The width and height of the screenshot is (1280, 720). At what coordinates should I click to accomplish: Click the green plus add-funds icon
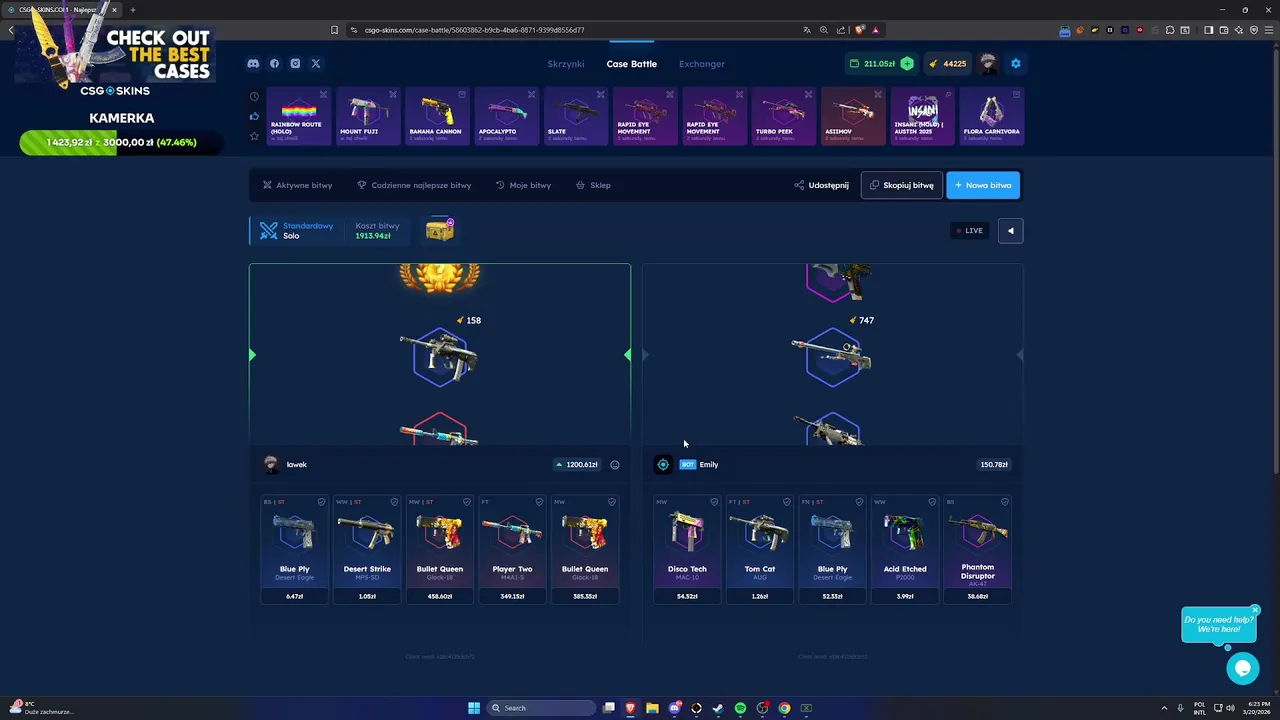pos(907,64)
